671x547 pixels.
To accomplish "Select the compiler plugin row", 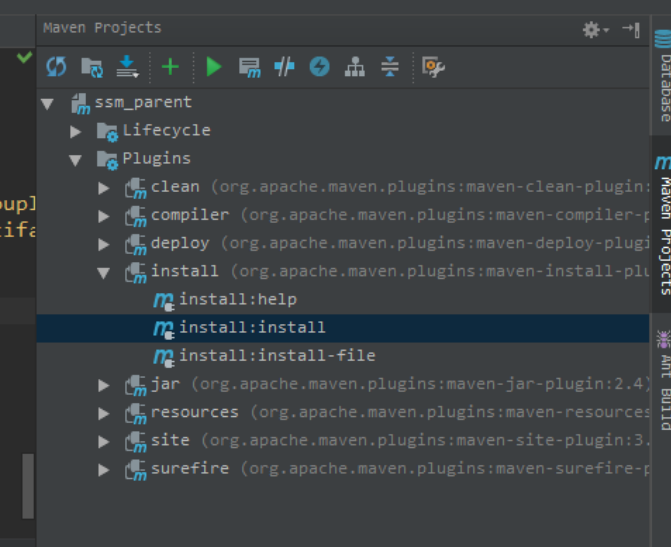I will pyautogui.click(x=342, y=215).
